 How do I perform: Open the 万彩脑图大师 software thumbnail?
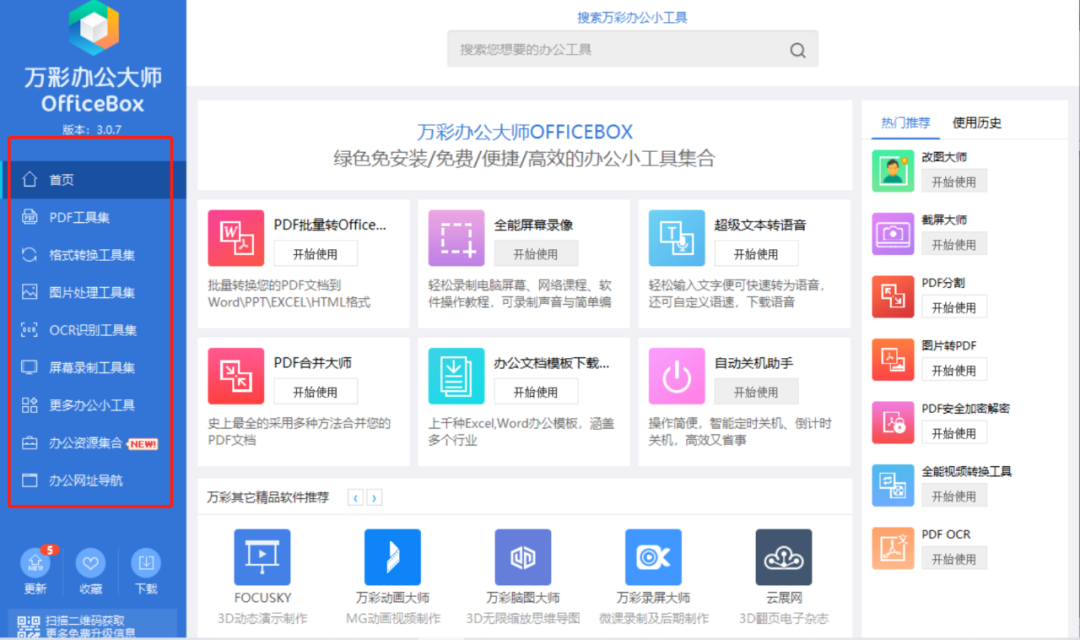pos(523,557)
